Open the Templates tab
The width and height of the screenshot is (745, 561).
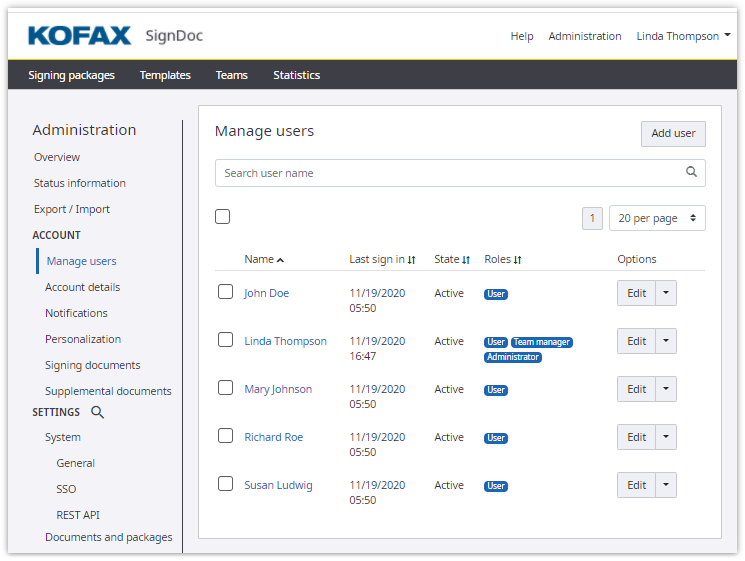click(165, 75)
